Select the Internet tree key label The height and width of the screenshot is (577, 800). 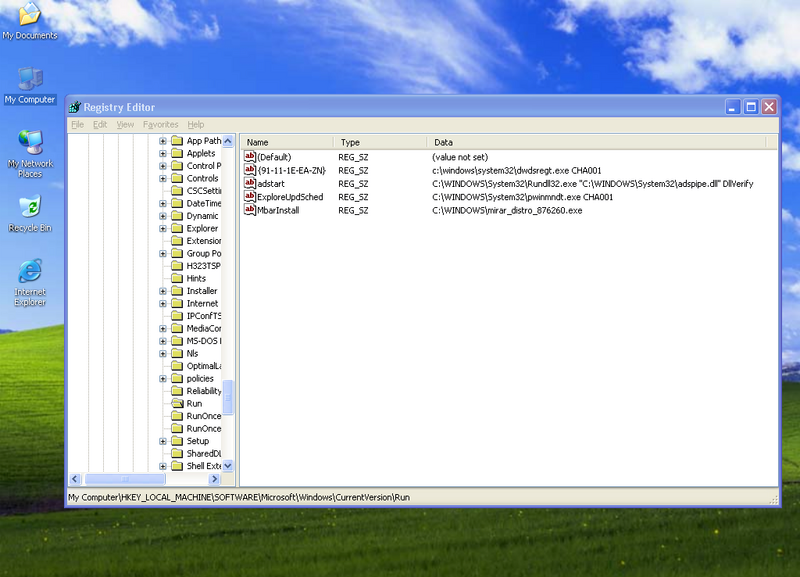pos(202,303)
